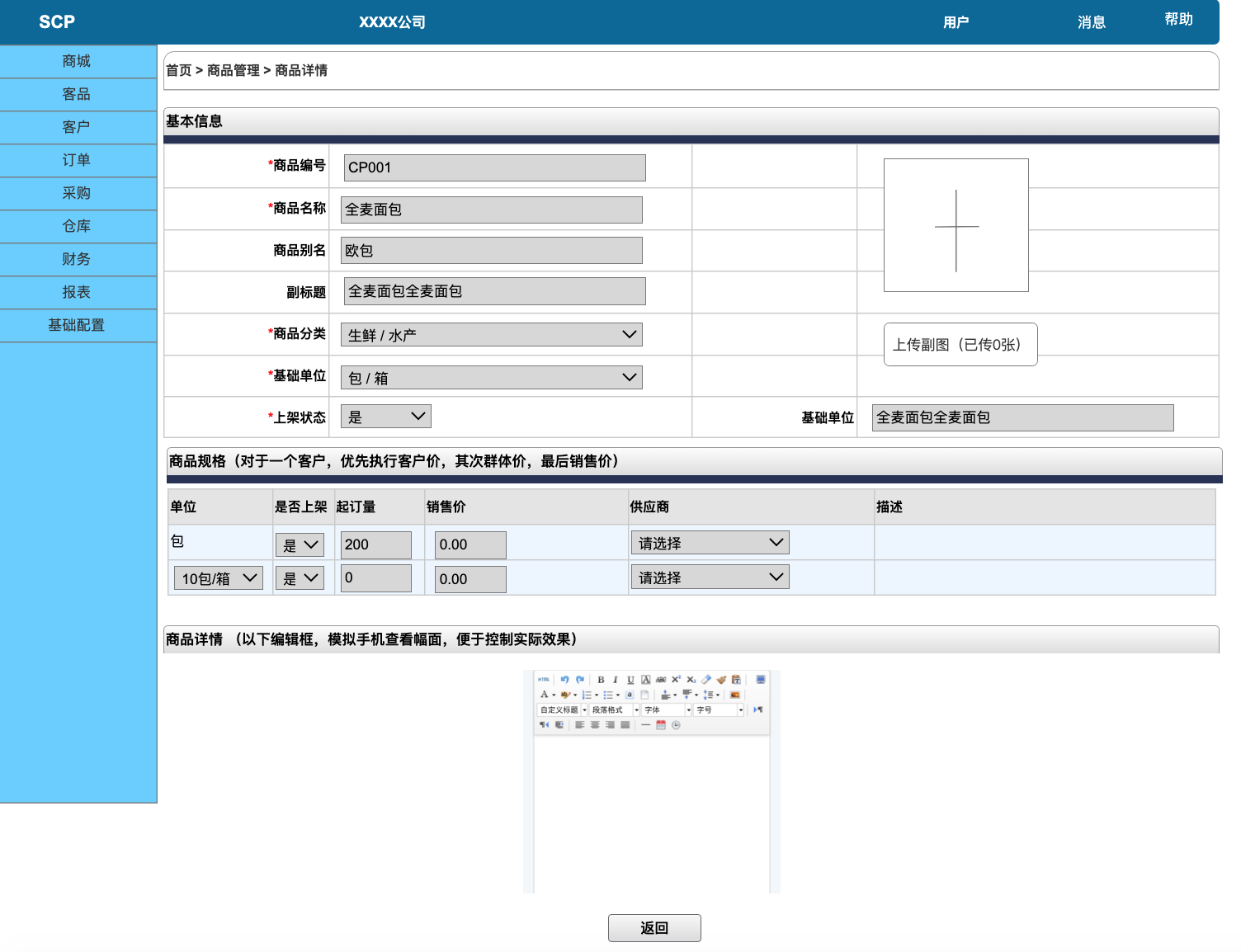Open 字体 font dropdown in editor
Screen dimensions: 1241x952
click(x=667, y=709)
